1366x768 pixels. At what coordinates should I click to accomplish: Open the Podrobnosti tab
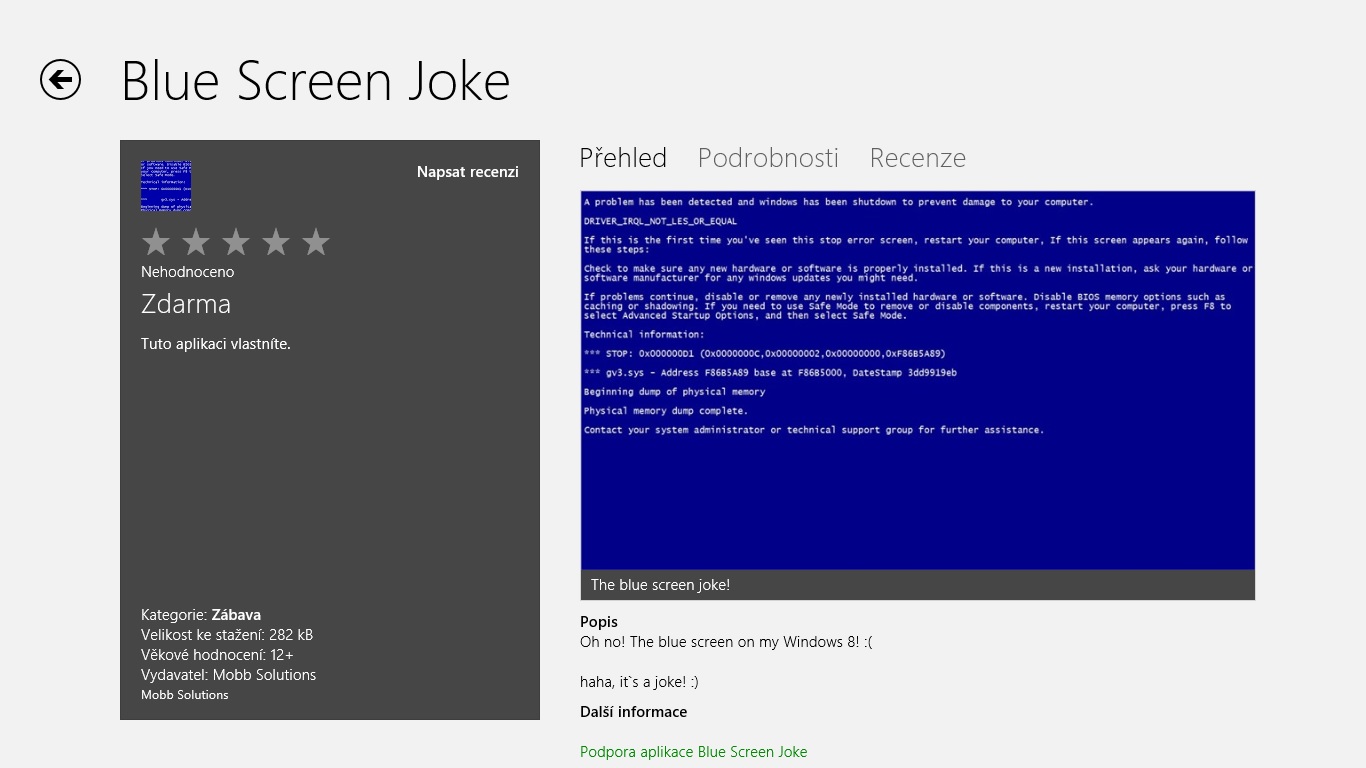(768, 158)
